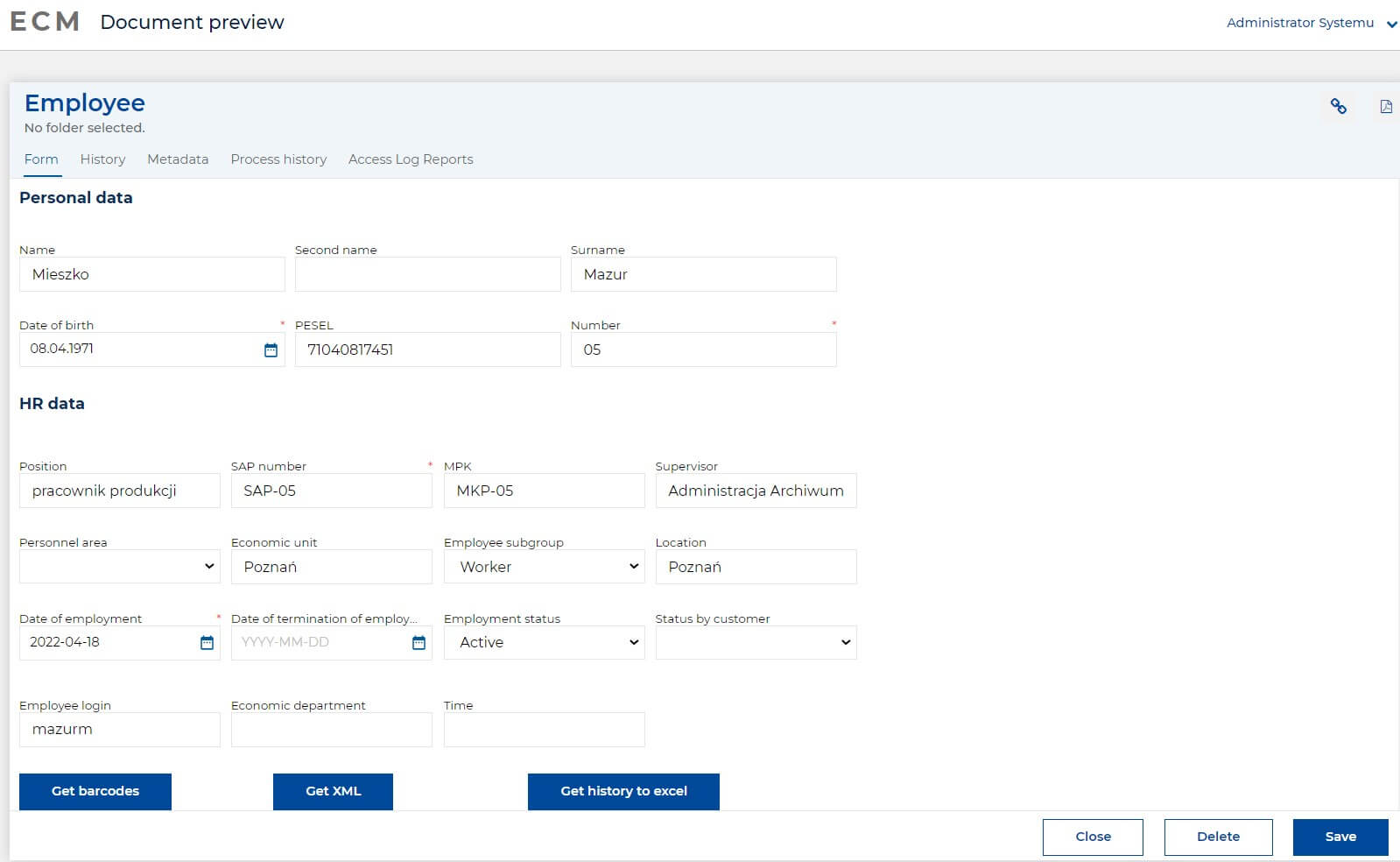This screenshot has height=862, width=1400.
Task: Click the Get barcodes button
Action: point(95,791)
